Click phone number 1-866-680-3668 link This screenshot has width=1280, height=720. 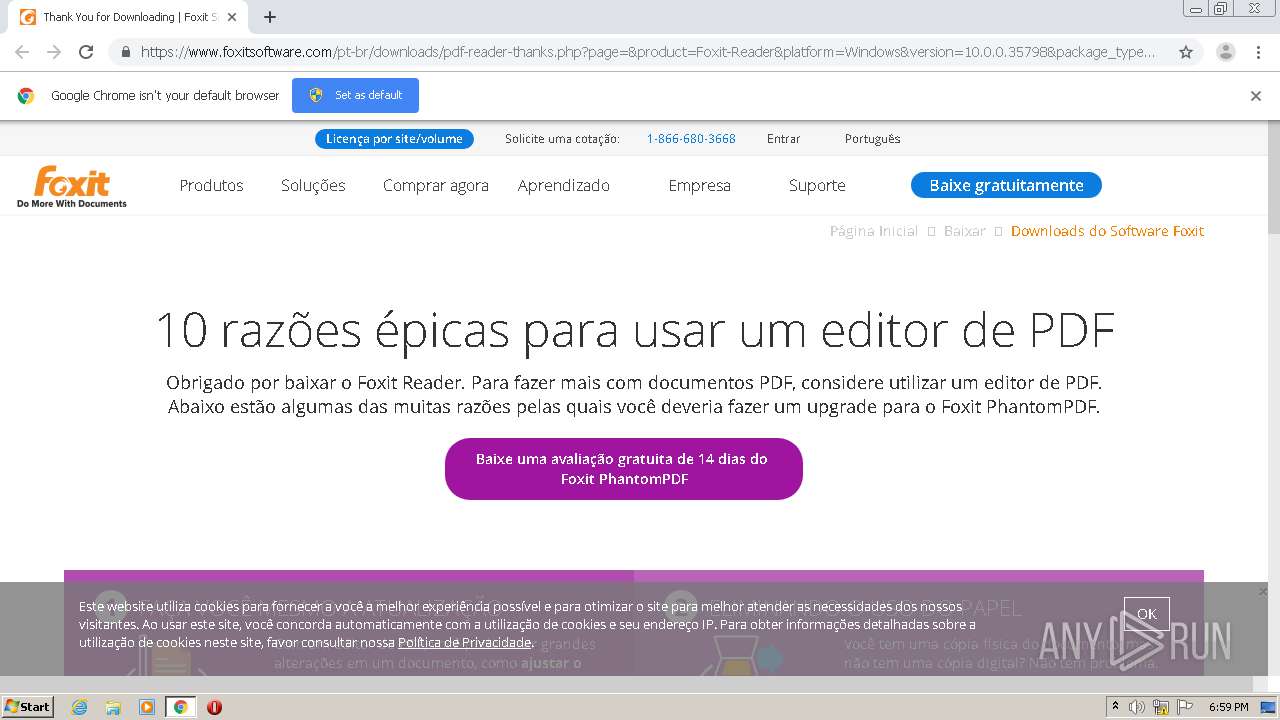691,139
